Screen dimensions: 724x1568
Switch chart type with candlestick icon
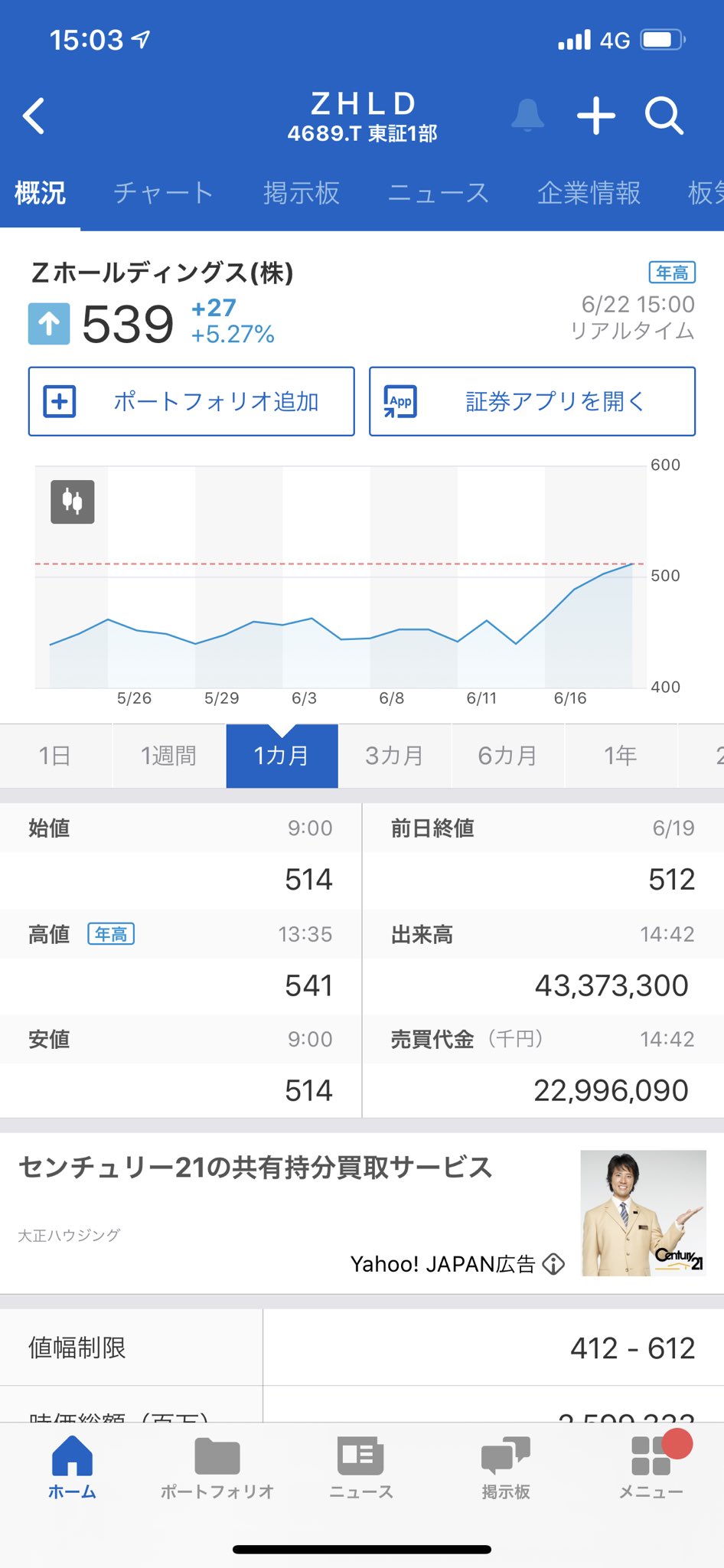[73, 501]
